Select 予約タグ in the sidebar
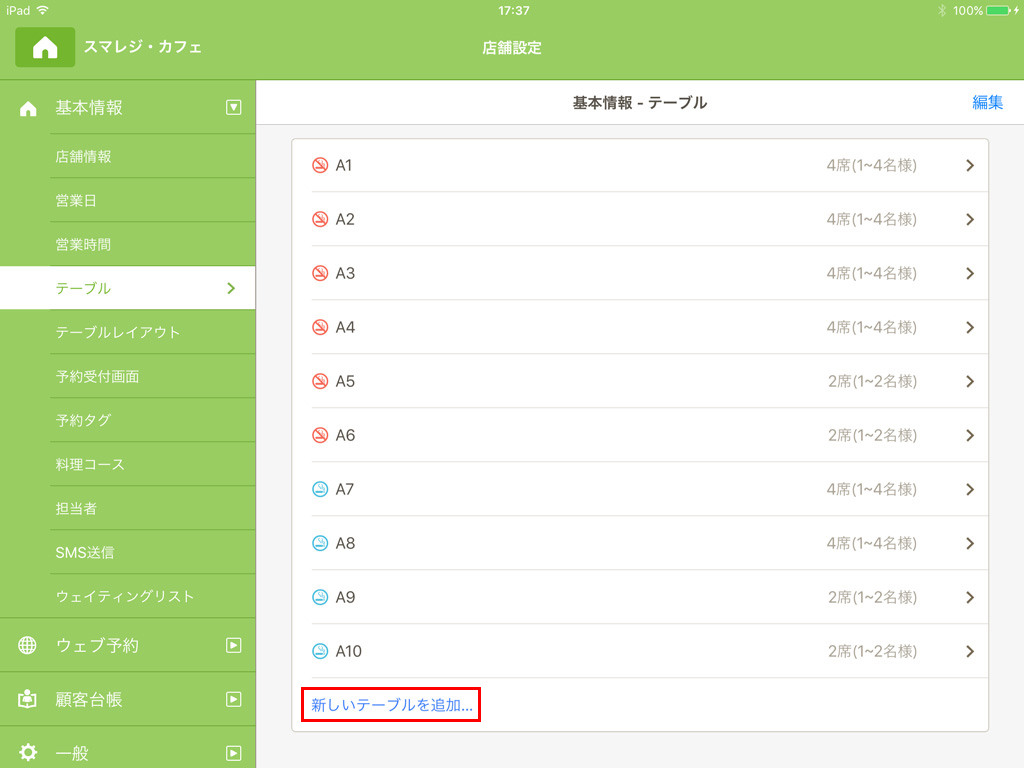Viewport: 1024px width, 768px height. pyautogui.click(x=127, y=420)
